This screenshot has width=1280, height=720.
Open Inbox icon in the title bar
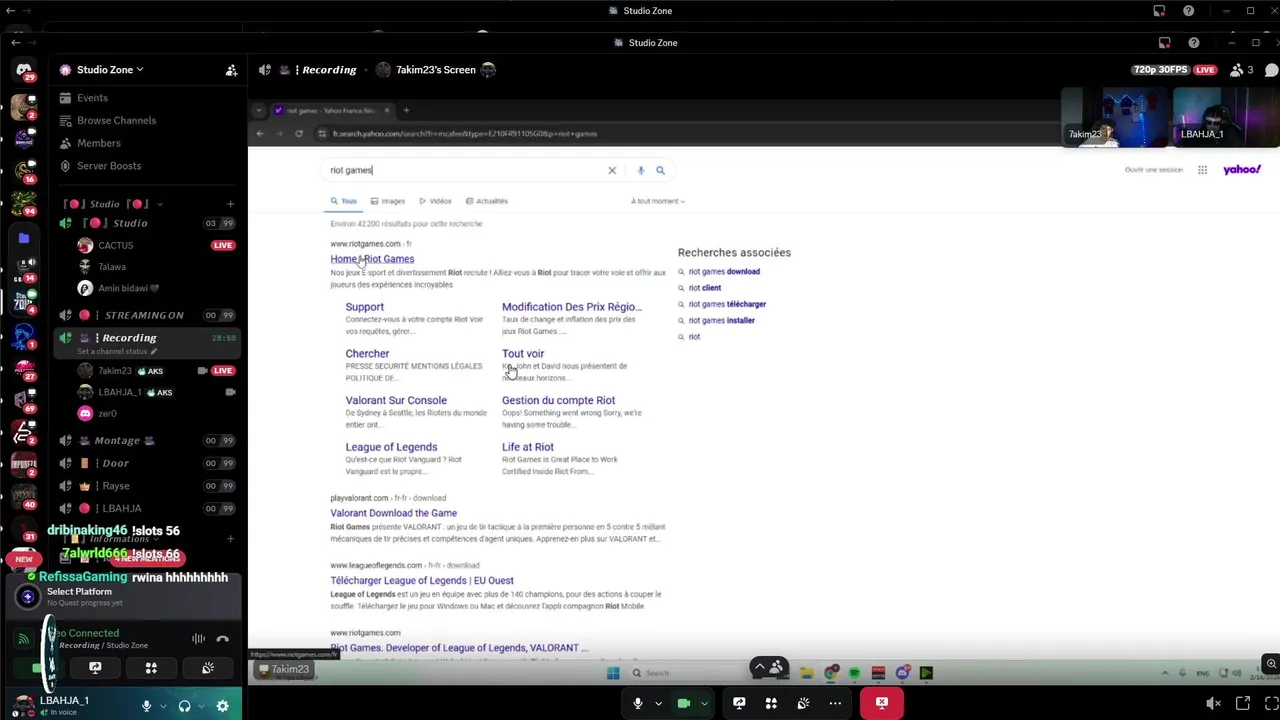point(1165,43)
